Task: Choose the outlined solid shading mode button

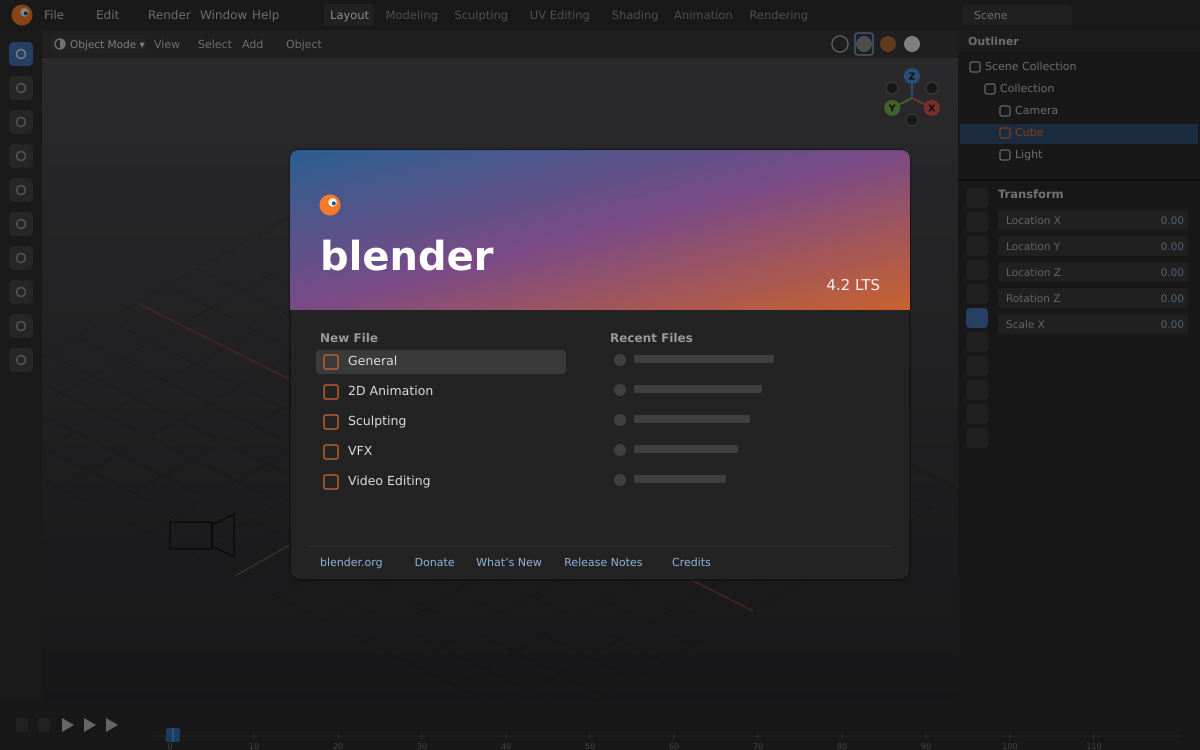Action: (864, 44)
